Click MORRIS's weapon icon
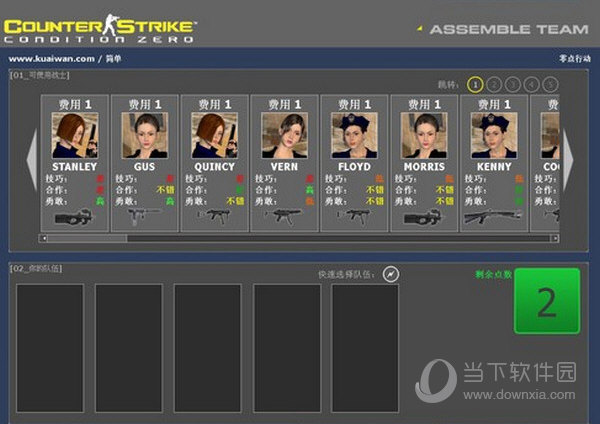The width and height of the screenshot is (600, 424). coord(423,217)
